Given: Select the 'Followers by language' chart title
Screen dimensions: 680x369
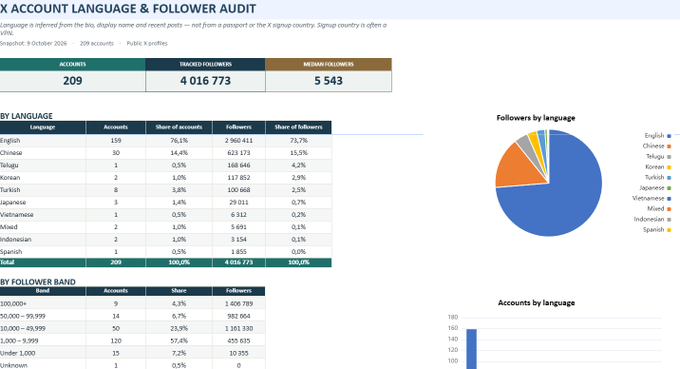Looking at the screenshot, I should click(x=536, y=118).
